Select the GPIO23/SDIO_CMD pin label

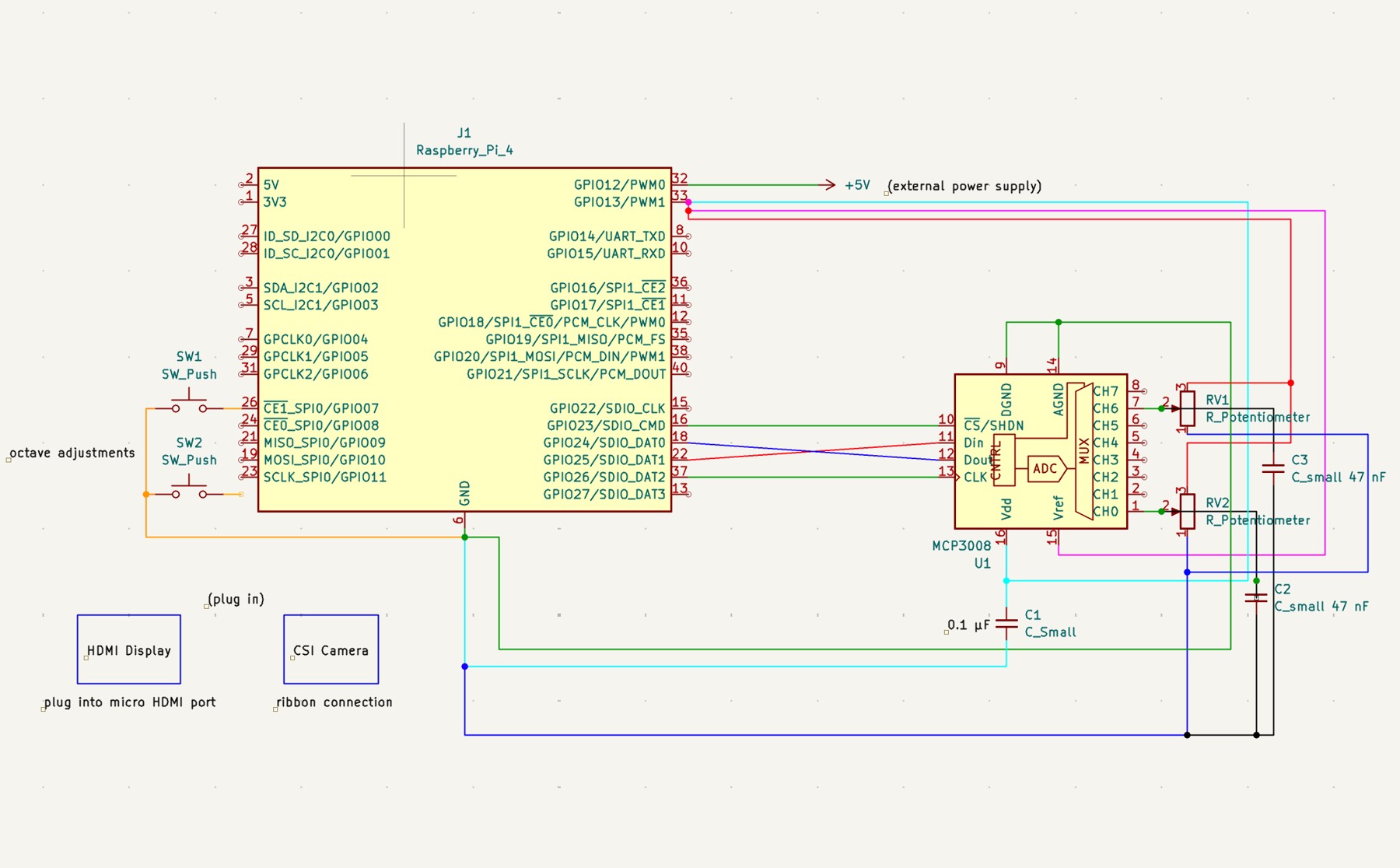point(606,425)
